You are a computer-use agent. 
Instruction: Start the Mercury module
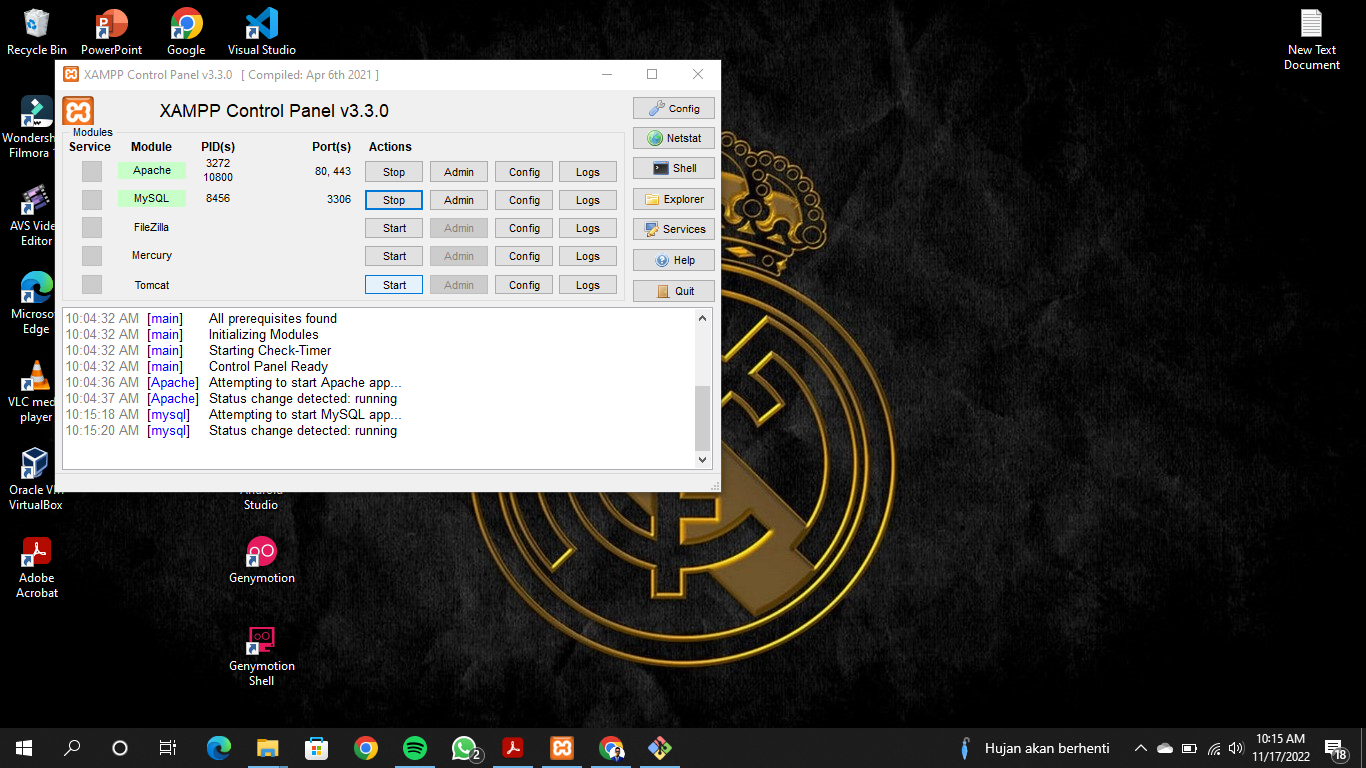coord(394,256)
